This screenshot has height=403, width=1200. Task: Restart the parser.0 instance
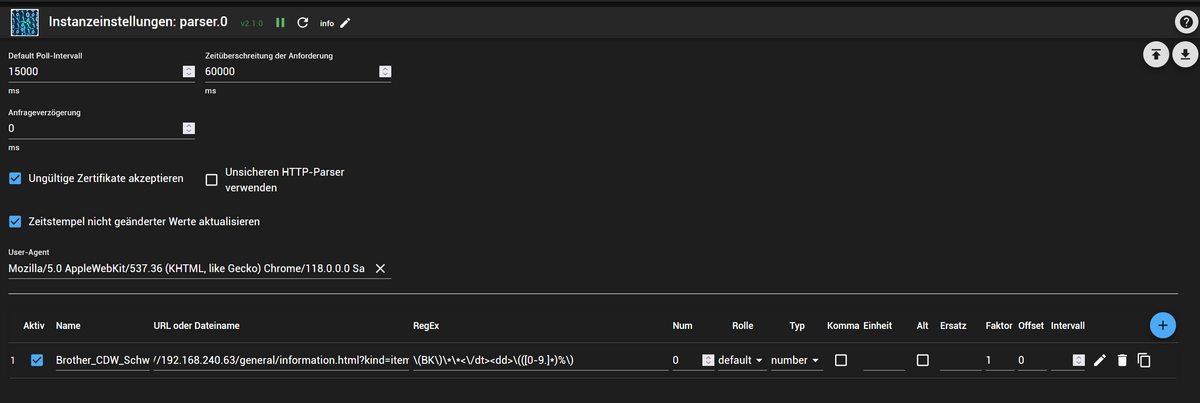[302, 23]
